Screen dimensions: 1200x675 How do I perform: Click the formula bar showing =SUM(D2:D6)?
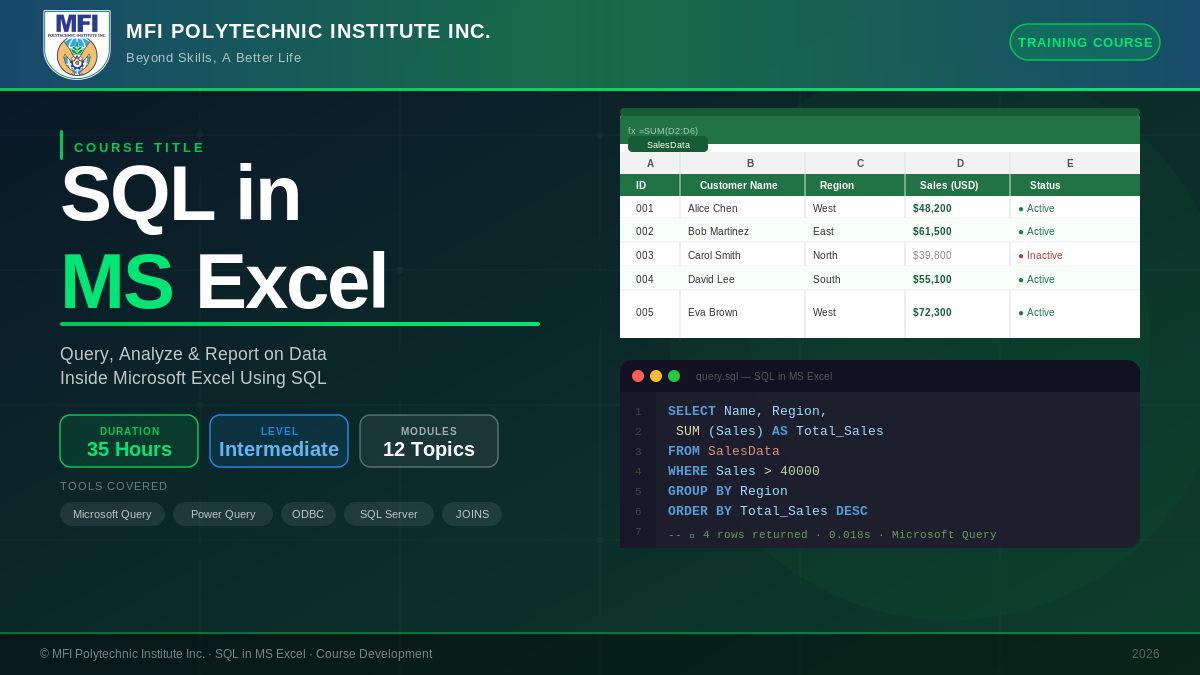tap(663, 131)
